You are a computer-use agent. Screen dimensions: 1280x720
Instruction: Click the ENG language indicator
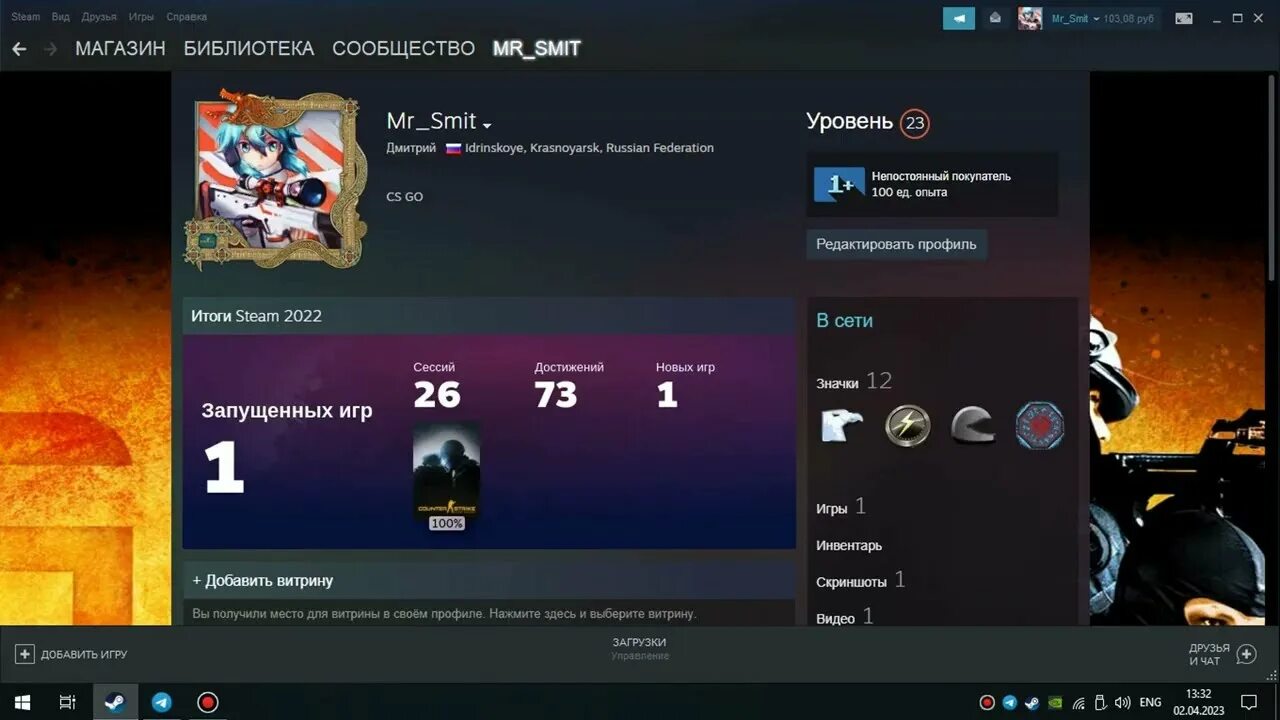(x=1151, y=702)
